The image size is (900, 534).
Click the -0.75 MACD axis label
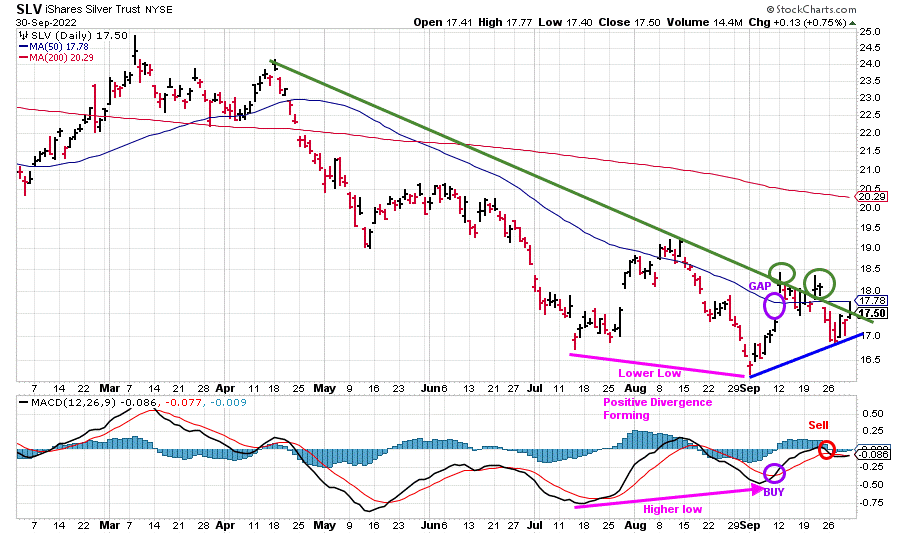870,502
